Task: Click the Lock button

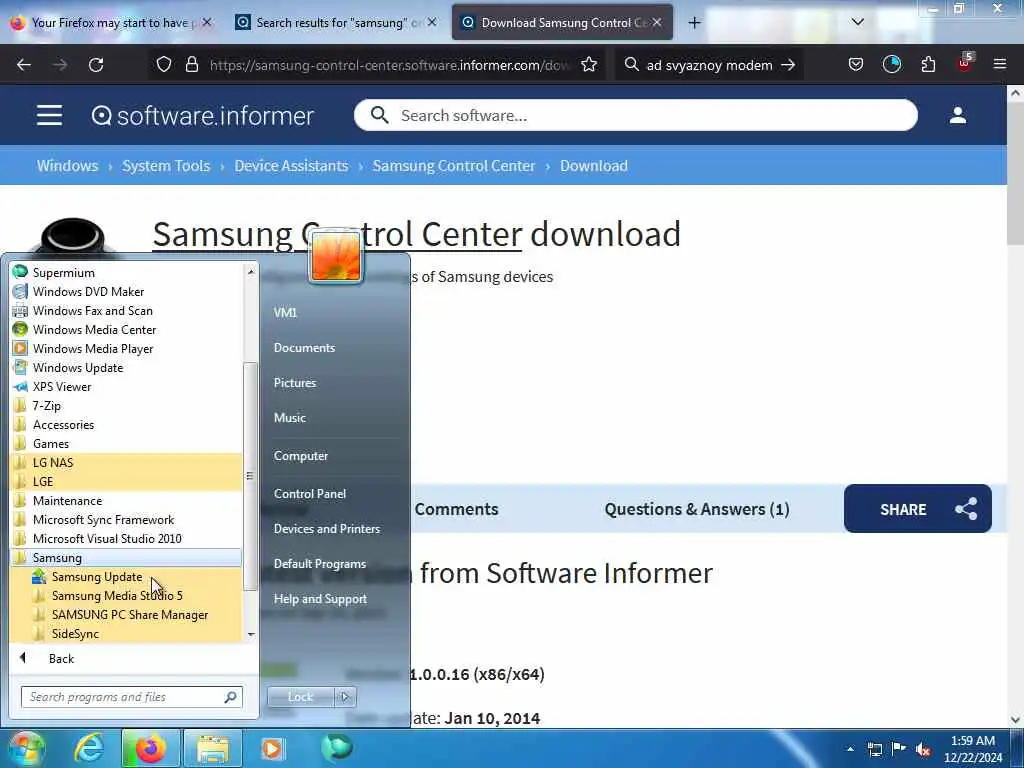Action: [x=300, y=697]
